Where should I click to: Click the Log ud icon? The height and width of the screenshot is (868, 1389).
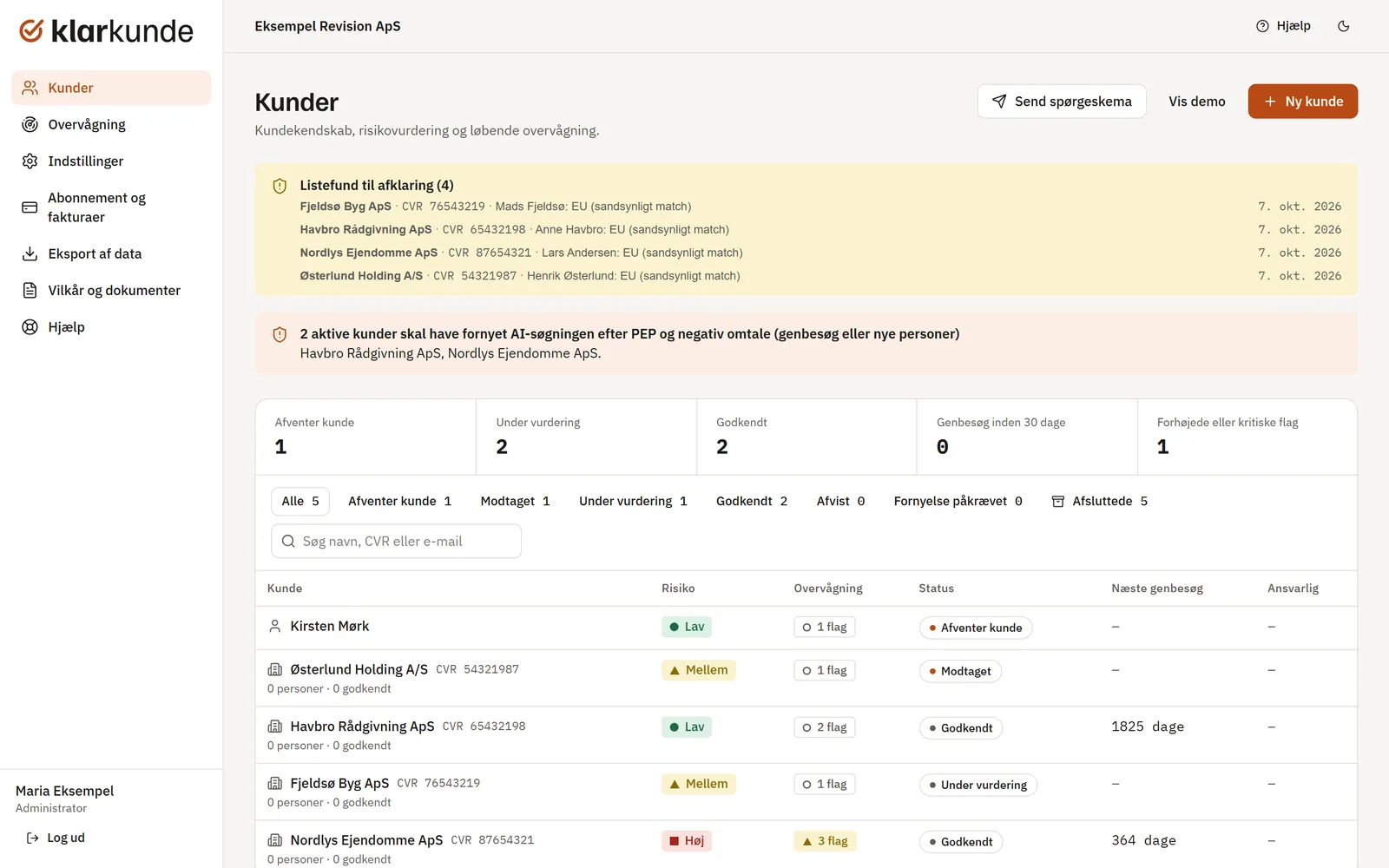tap(32, 838)
